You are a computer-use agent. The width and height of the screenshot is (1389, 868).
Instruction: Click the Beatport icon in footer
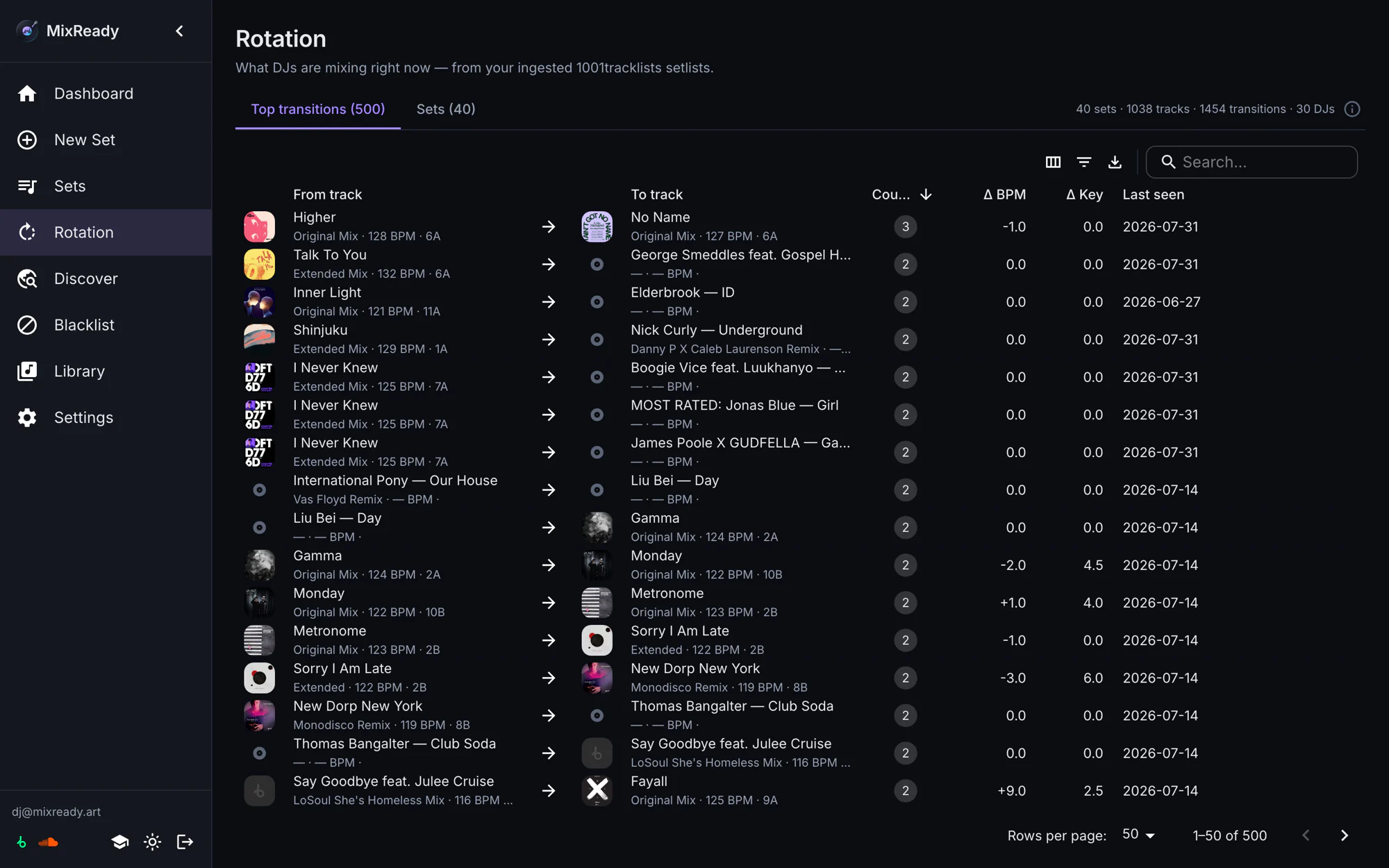pos(22,842)
